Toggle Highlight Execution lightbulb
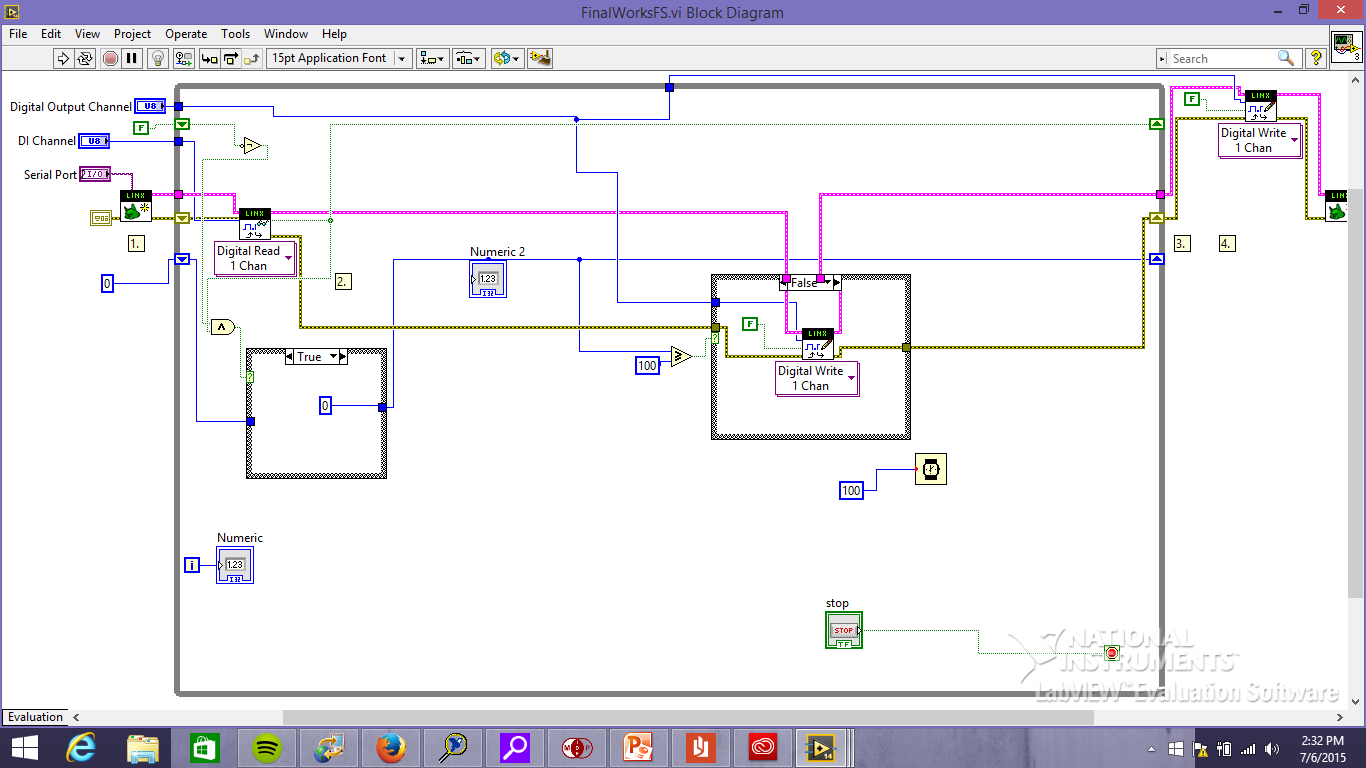Image resolution: width=1366 pixels, height=768 pixels. pos(157,58)
